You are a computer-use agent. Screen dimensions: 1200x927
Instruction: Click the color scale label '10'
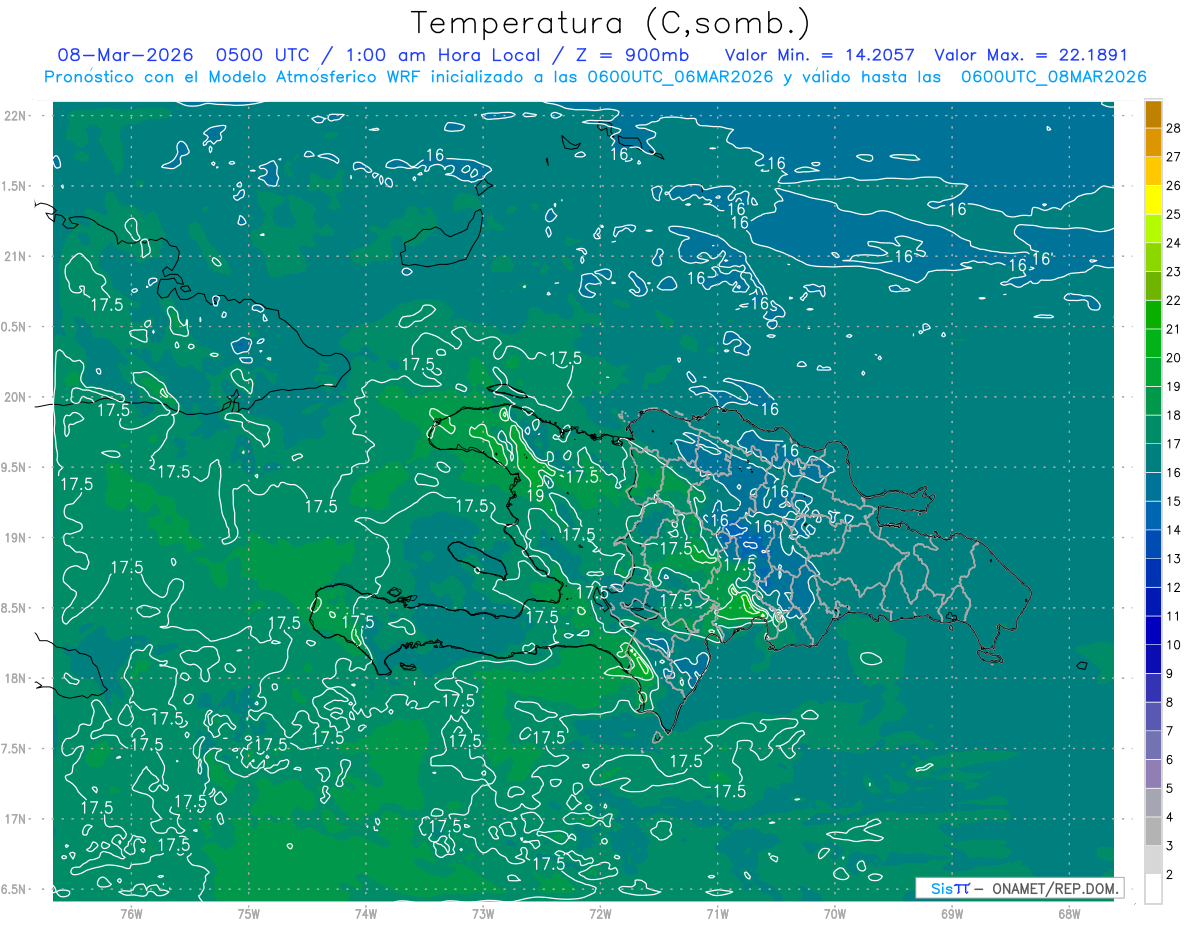[1174, 645]
